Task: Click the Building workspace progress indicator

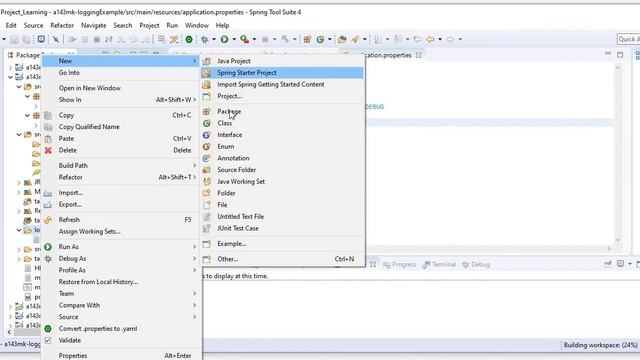Action: (600, 345)
